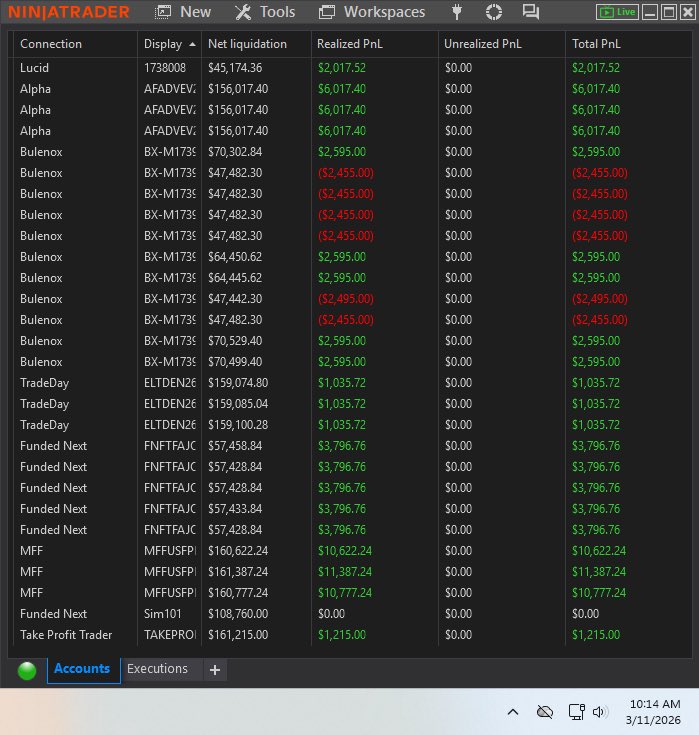Sort by Realized PnL column header
The height and width of the screenshot is (735, 699).
[375, 44]
